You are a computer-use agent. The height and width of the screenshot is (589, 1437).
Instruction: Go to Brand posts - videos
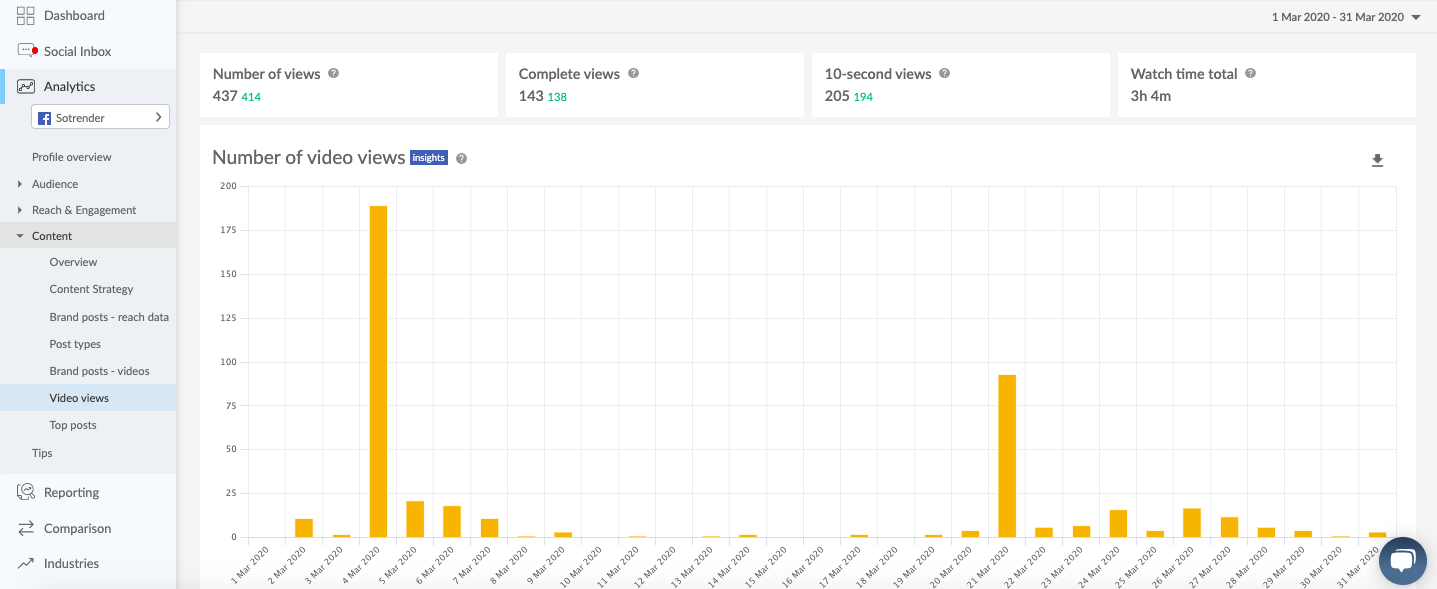[99, 371]
